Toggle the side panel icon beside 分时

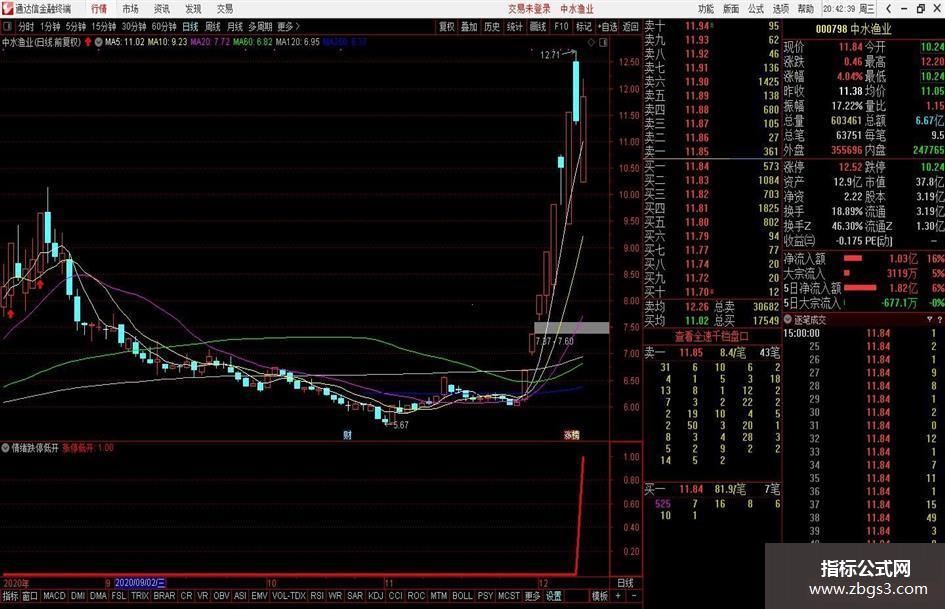[x=7, y=27]
